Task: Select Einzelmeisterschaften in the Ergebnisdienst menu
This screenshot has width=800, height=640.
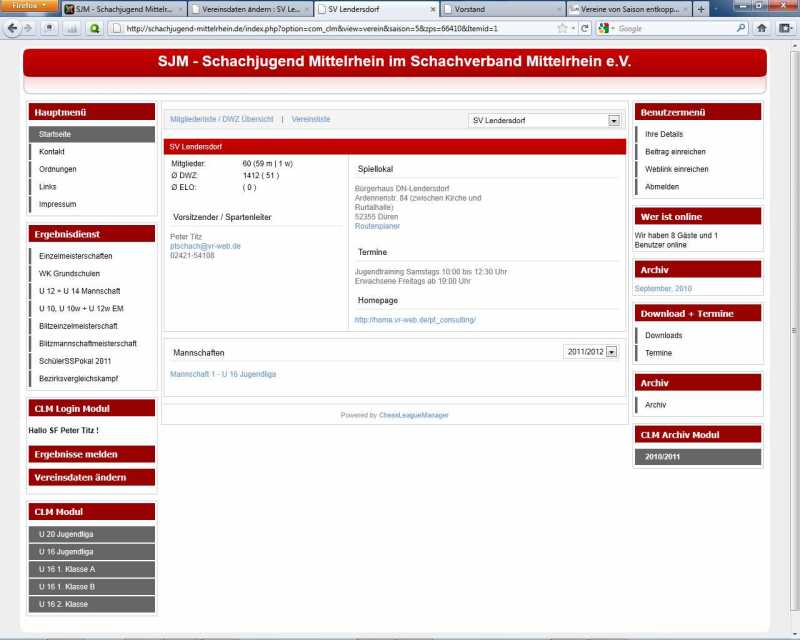Action: click(76, 256)
